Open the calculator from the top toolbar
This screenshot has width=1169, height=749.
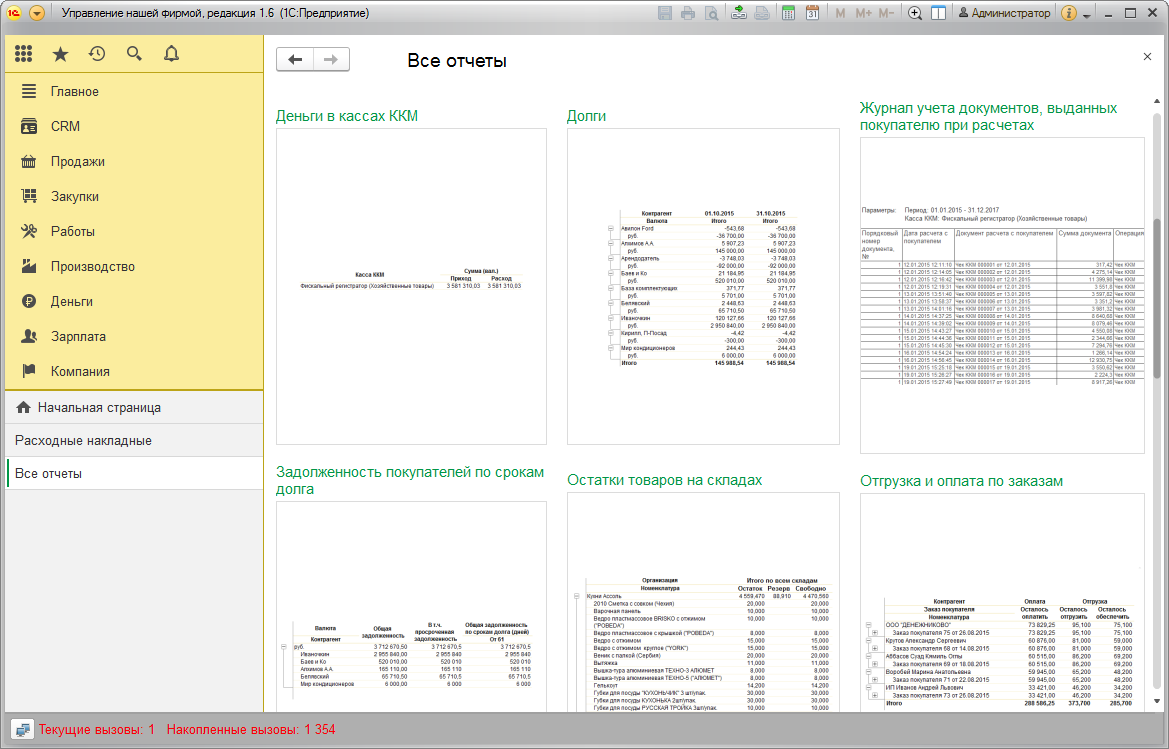click(x=788, y=13)
